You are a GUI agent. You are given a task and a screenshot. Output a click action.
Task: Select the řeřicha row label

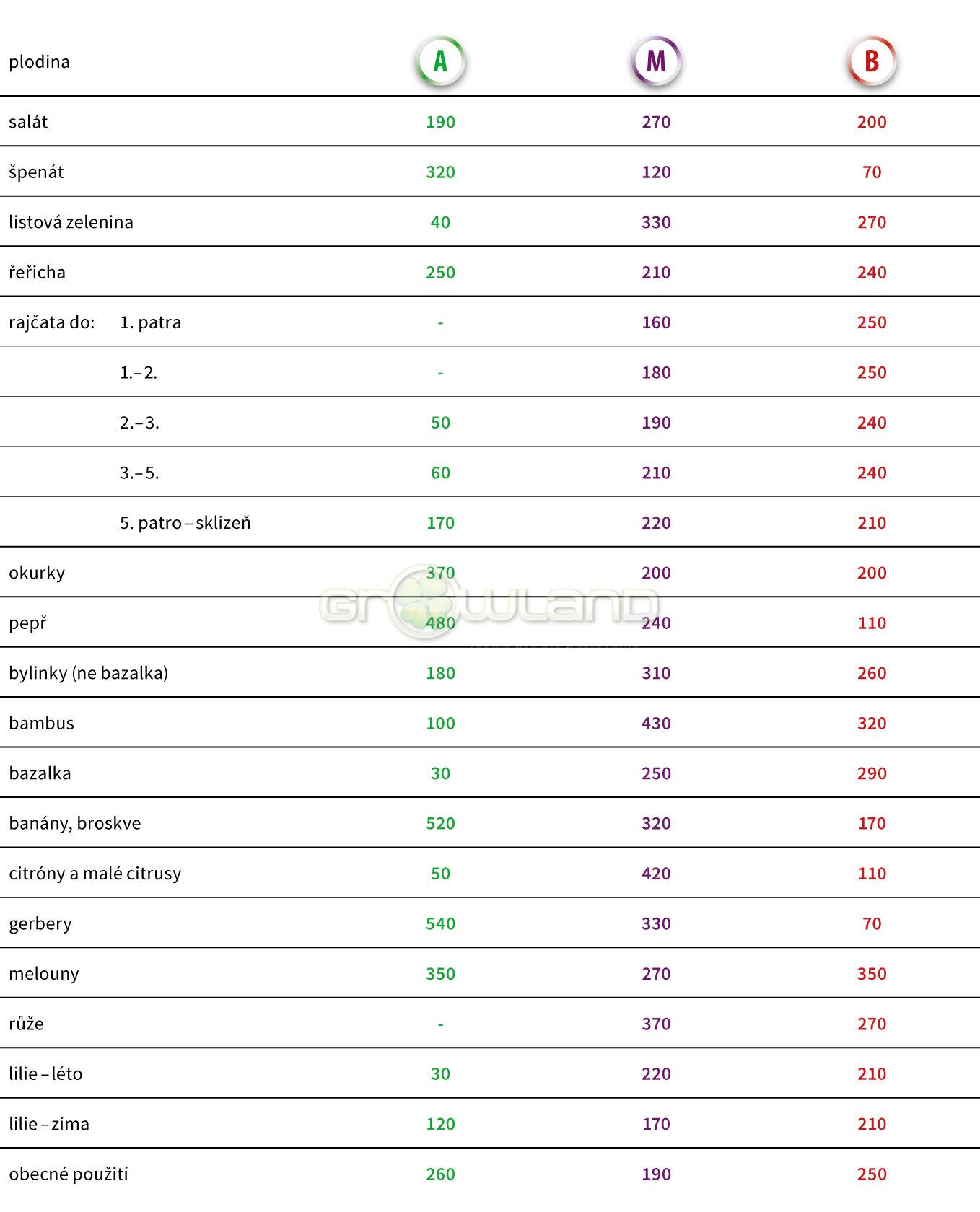pos(37,273)
